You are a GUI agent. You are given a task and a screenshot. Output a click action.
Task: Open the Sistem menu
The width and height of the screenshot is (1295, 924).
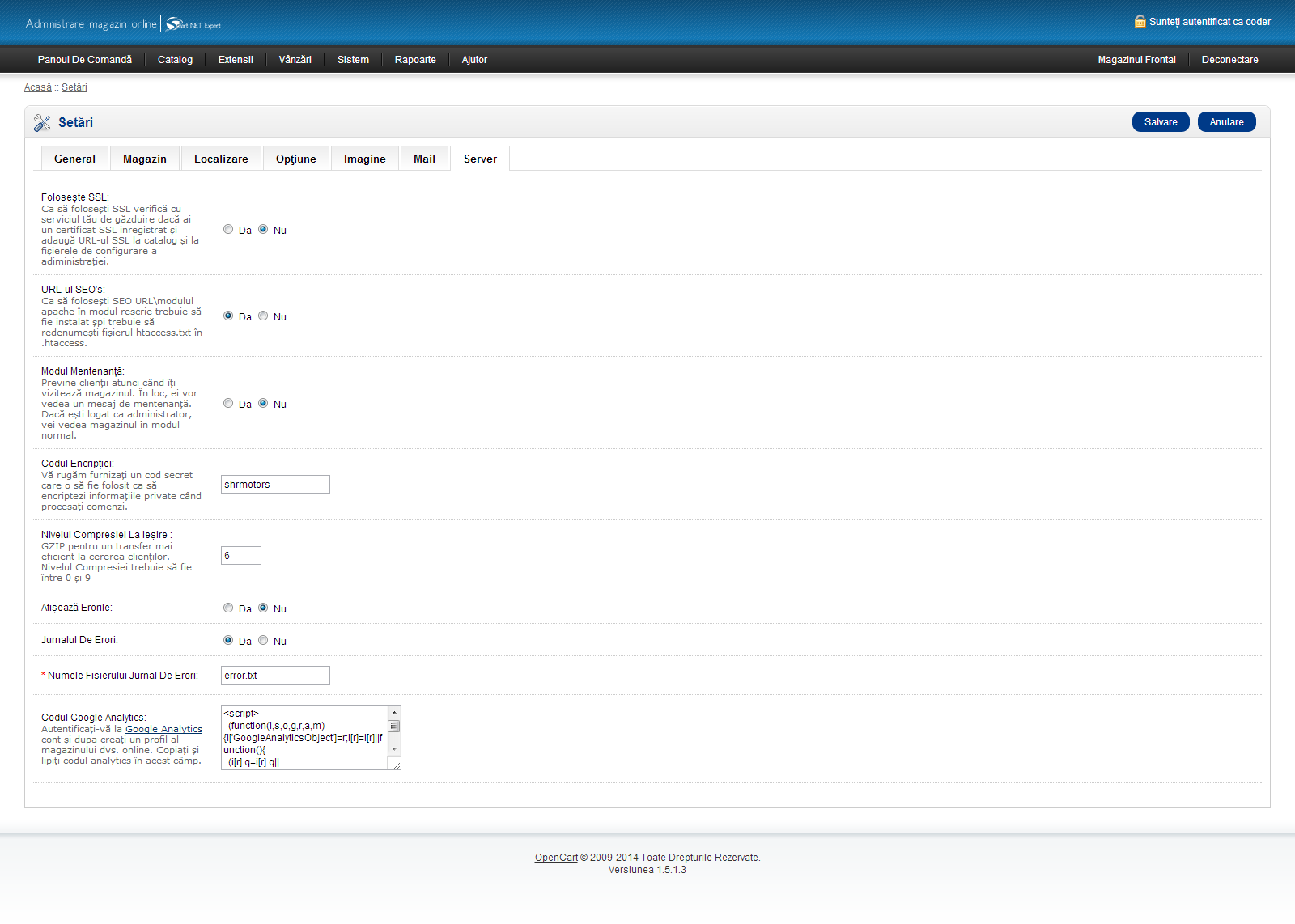pos(353,60)
